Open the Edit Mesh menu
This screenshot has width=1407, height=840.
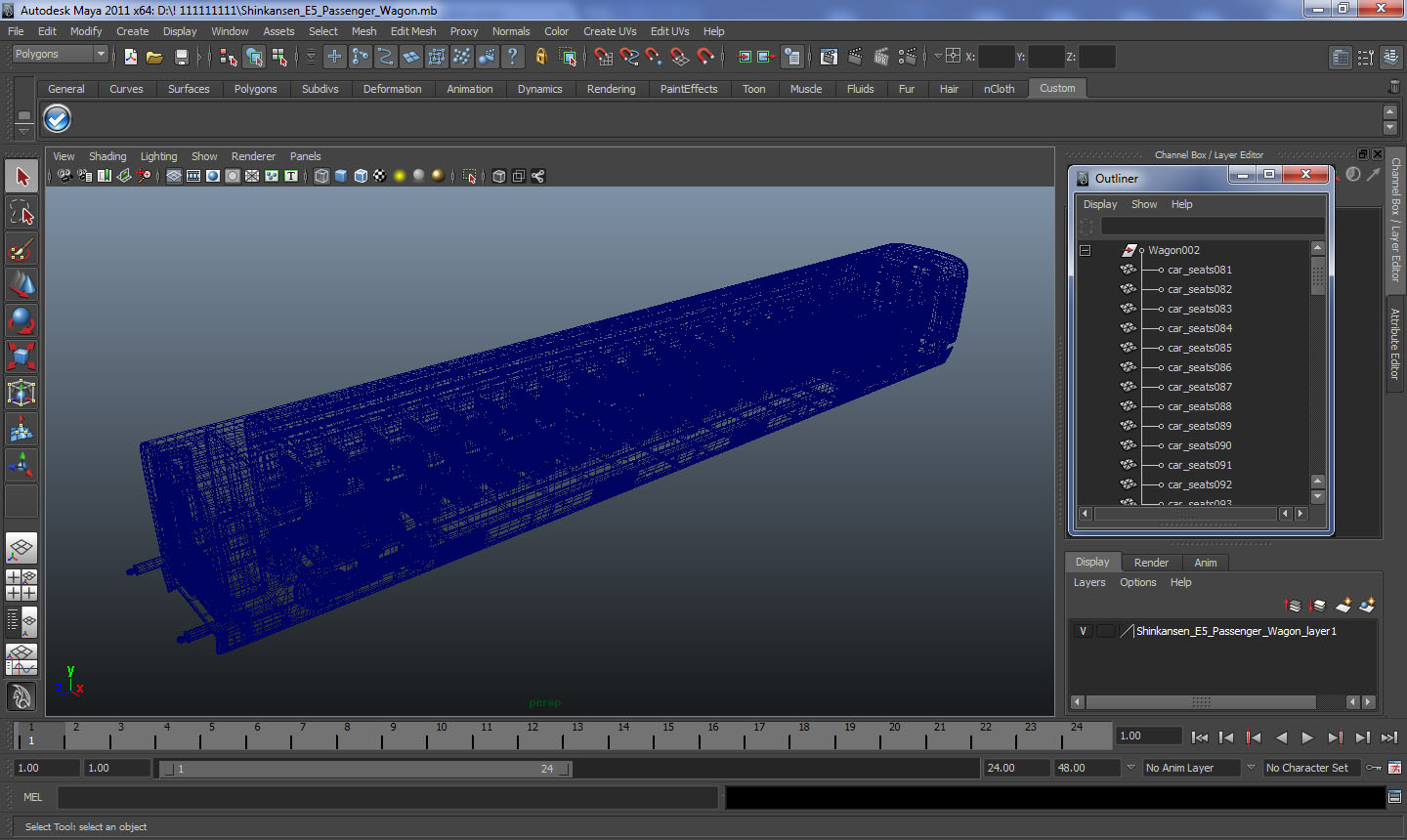pyautogui.click(x=413, y=31)
